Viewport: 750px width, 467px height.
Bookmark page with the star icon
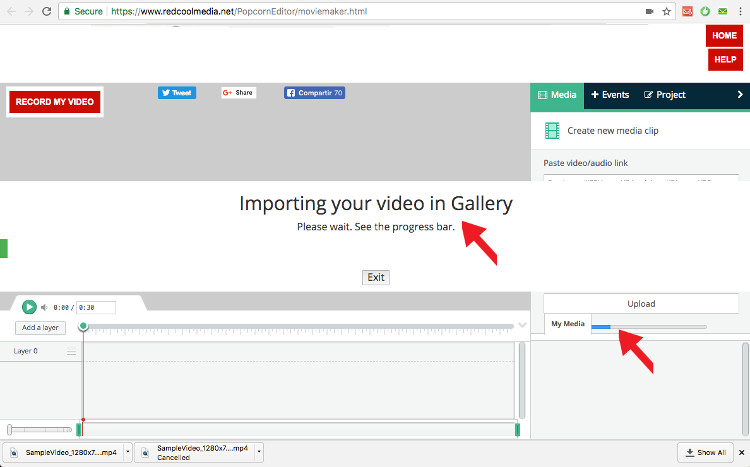[x=666, y=11]
